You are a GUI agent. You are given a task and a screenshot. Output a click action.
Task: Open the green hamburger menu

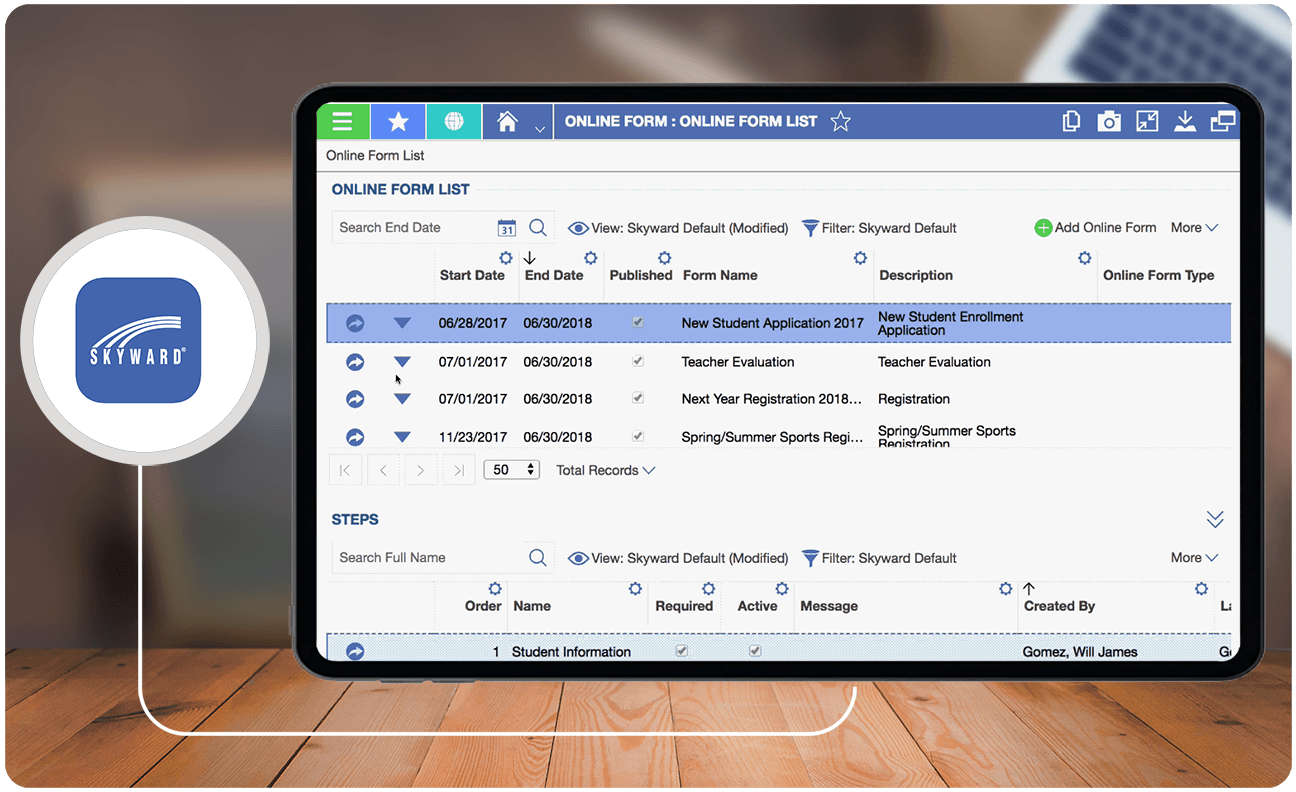(343, 121)
